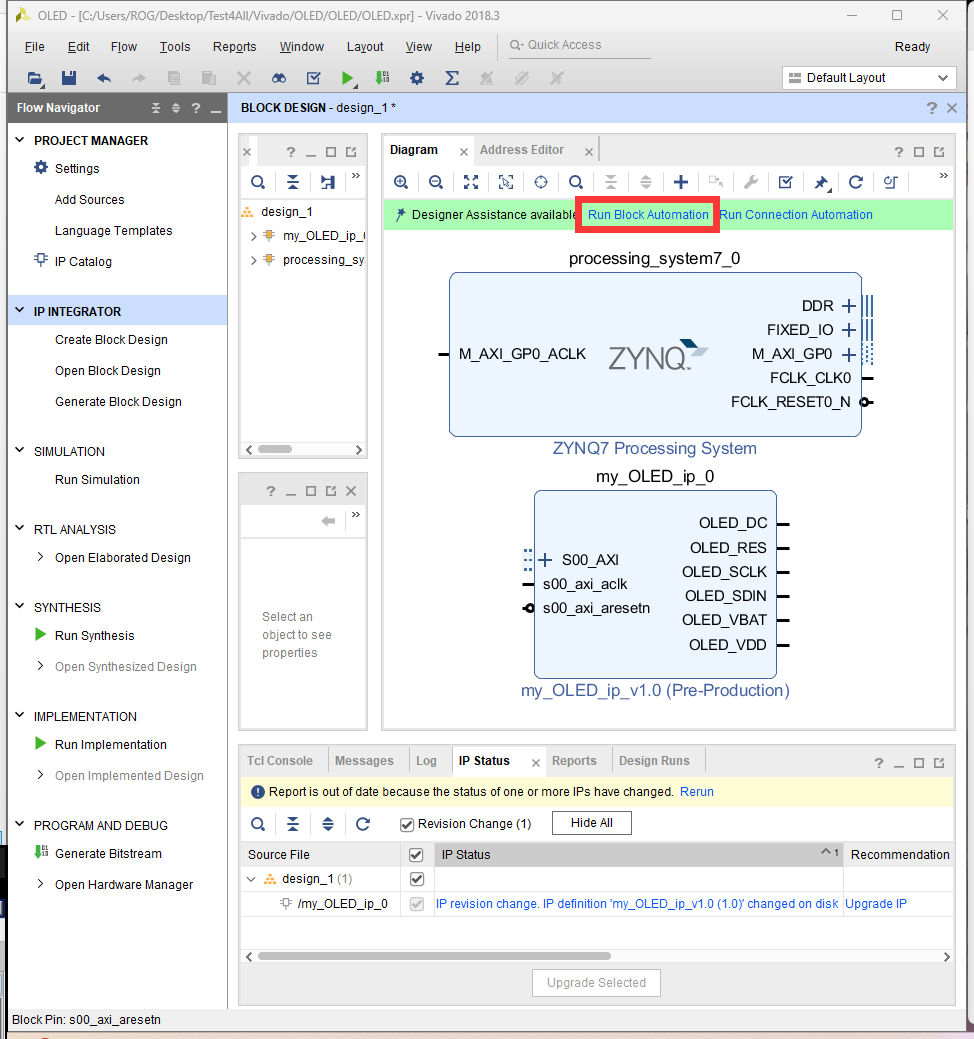Select the my_OLED_ip_0 block in the diagram
974x1039 pixels.
tap(655, 584)
